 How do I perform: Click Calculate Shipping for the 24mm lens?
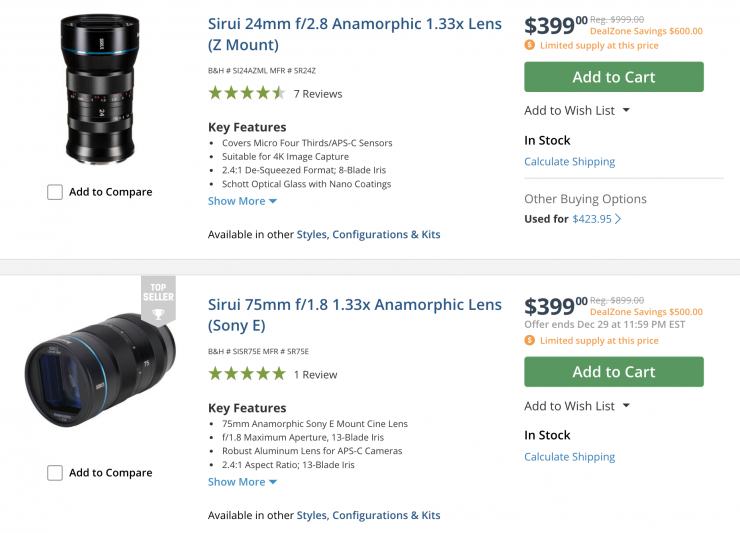[569, 162]
